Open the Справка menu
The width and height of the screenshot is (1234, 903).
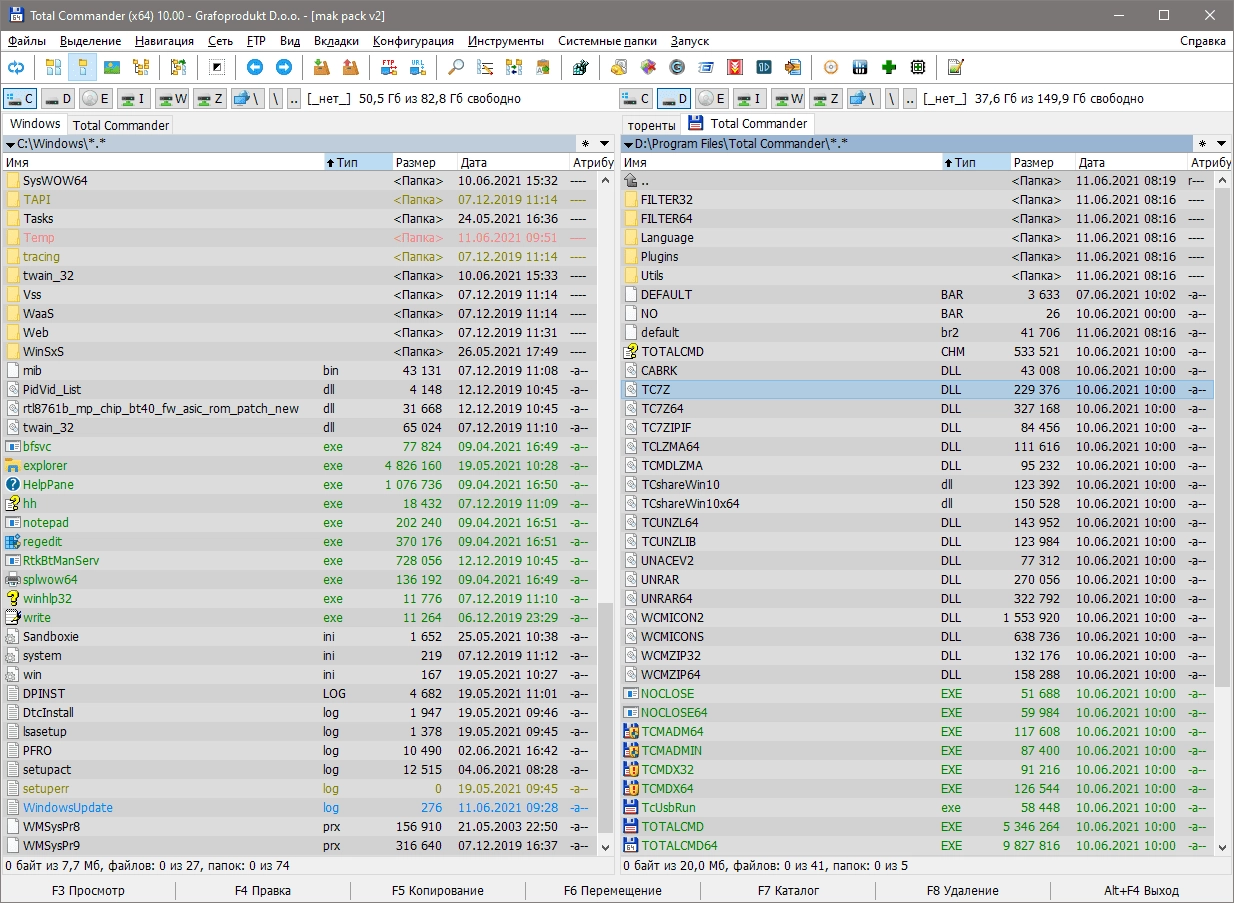[1202, 41]
